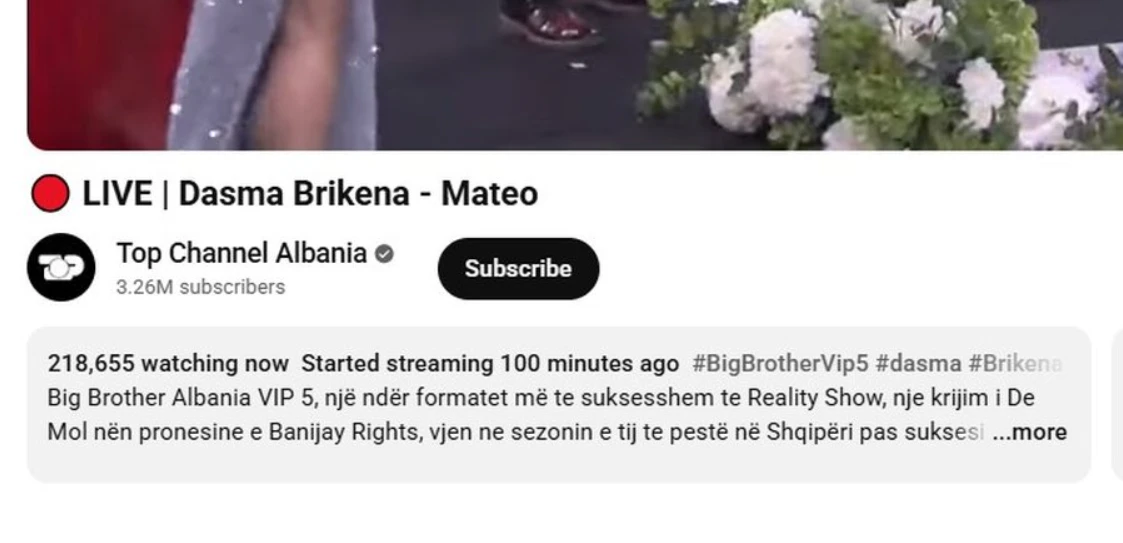
Task: Click the 3.26M subscribers count
Action: tap(201, 287)
